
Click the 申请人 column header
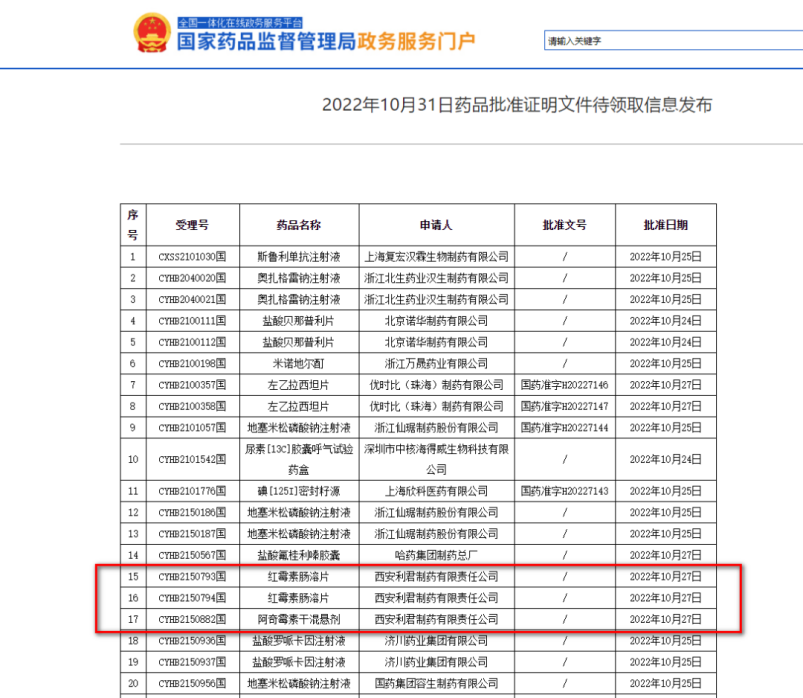click(435, 226)
